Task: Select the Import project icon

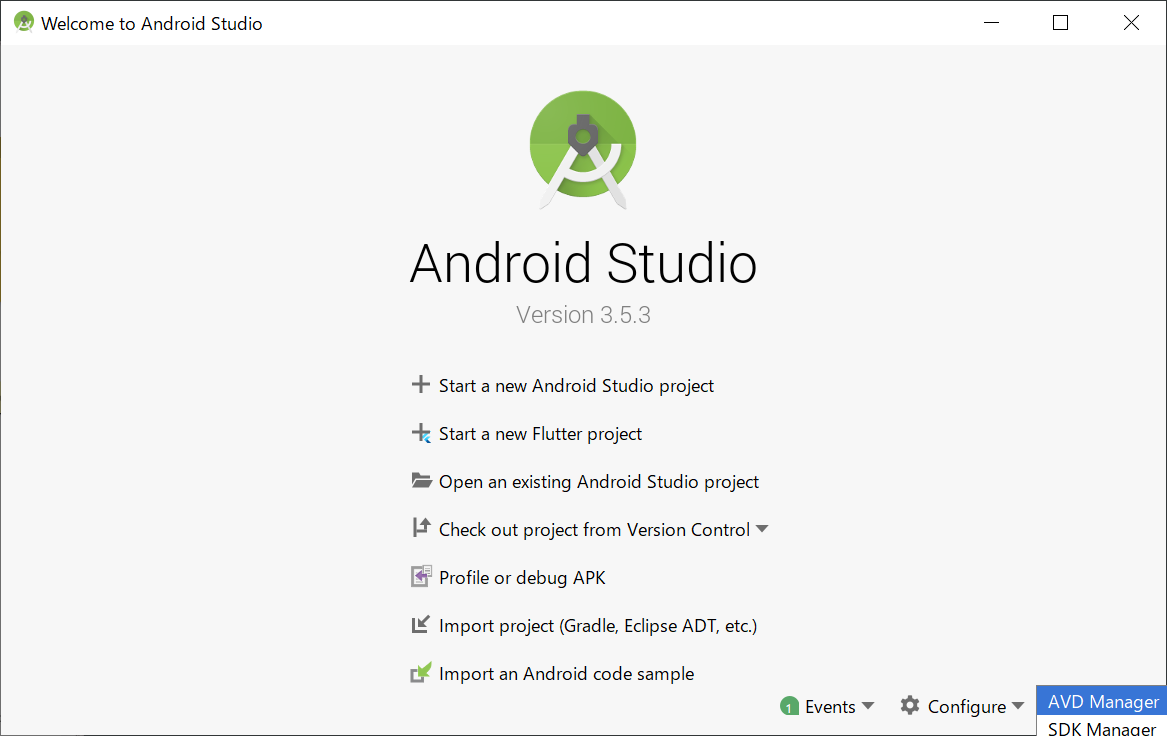Action: pyautogui.click(x=421, y=625)
